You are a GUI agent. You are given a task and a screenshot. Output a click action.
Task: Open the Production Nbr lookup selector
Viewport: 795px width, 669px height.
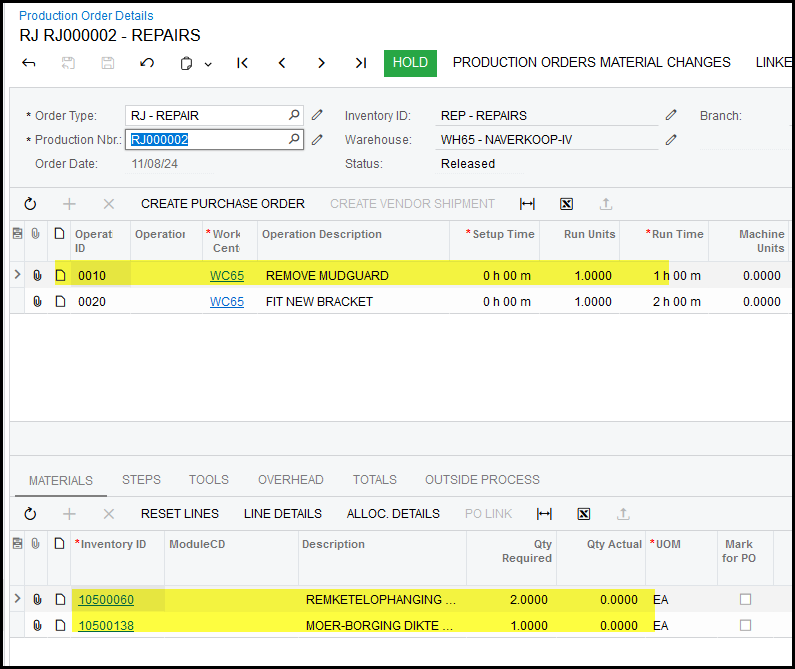(x=293, y=139)
